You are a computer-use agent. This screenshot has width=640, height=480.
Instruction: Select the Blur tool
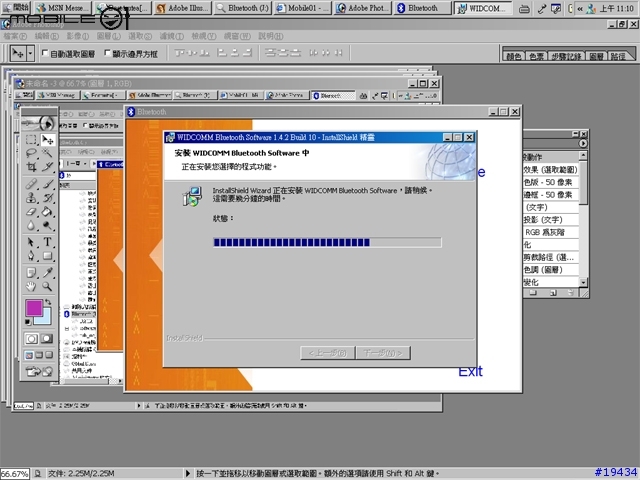(31, 225)
